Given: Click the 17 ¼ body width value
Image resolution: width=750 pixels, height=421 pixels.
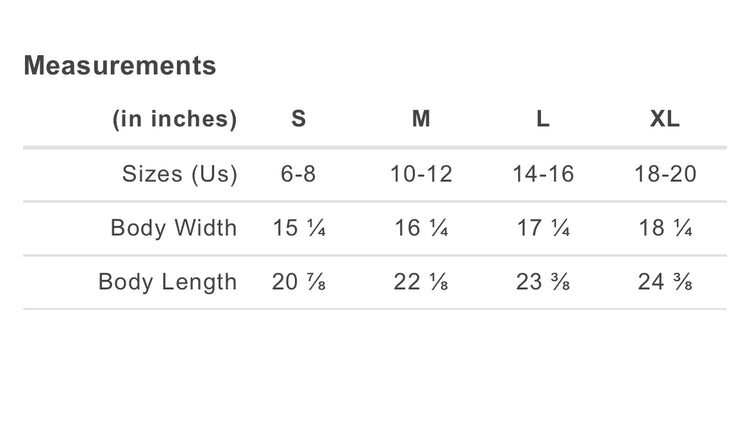Looking at the screenshot, I should [x=543, y=228].
